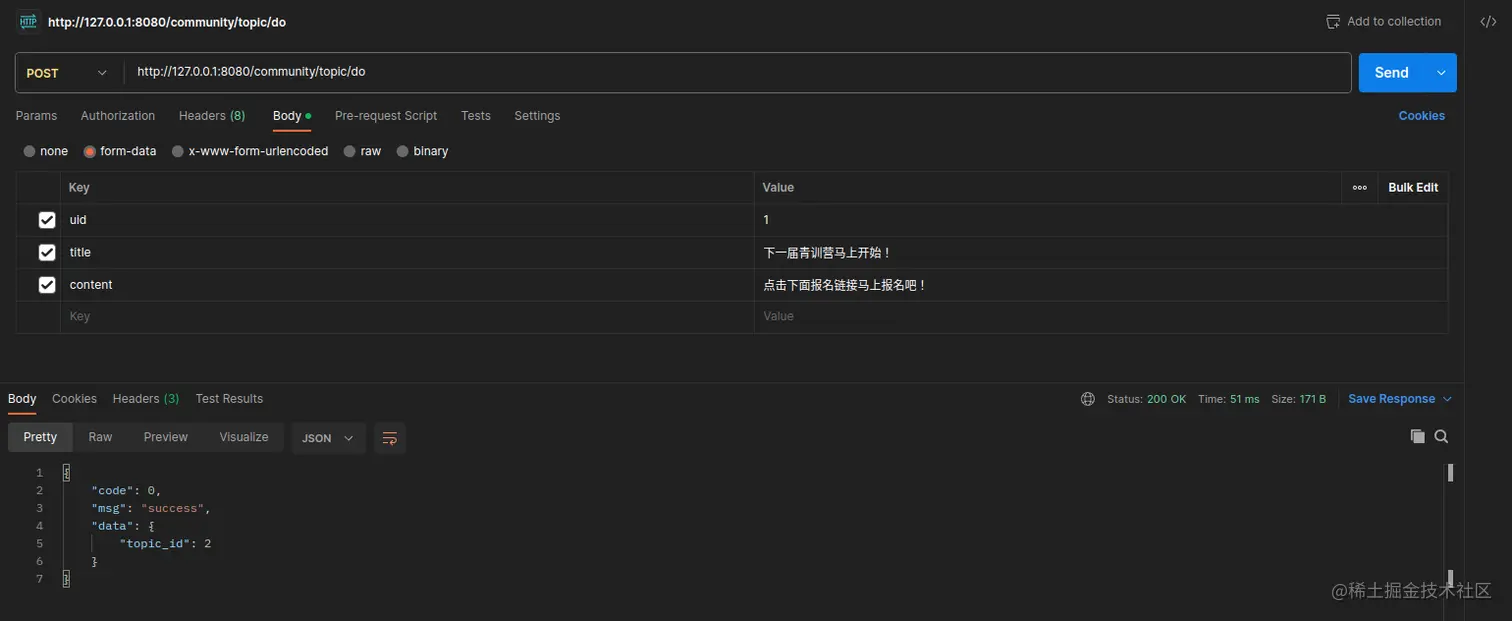Click the Bulk Edit button

point(1413,187)
